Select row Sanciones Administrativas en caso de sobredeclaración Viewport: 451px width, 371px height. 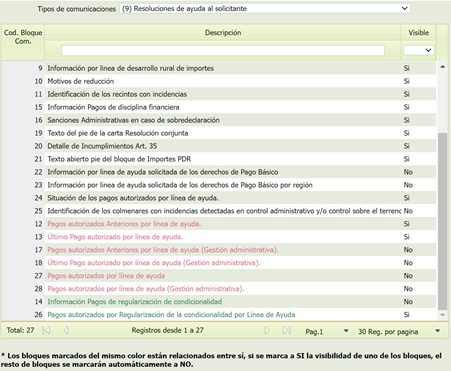pyautogui.click(x=219, y=120)
